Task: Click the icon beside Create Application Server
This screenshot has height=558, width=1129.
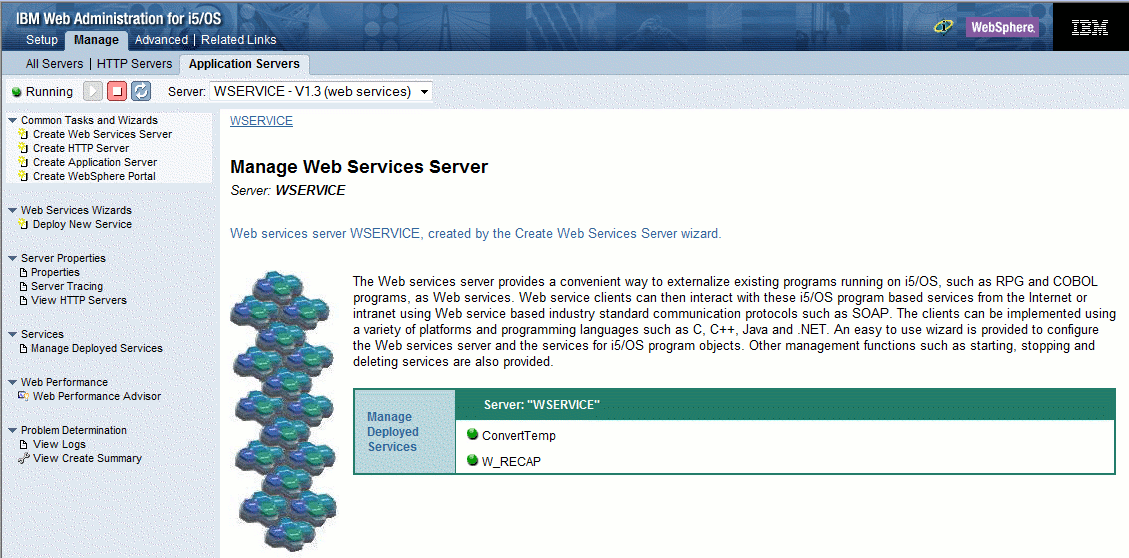Action: (x=23, y=162)
